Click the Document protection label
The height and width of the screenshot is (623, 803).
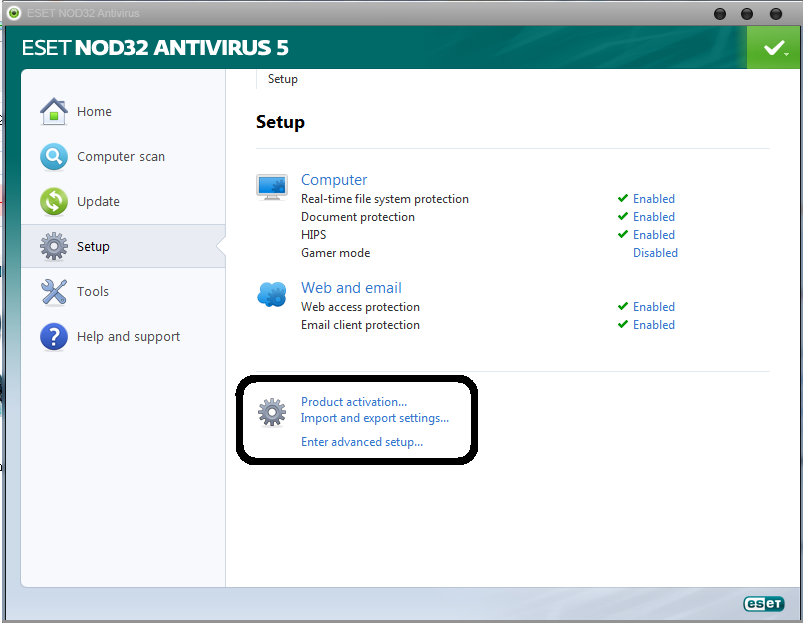point(358,217)
